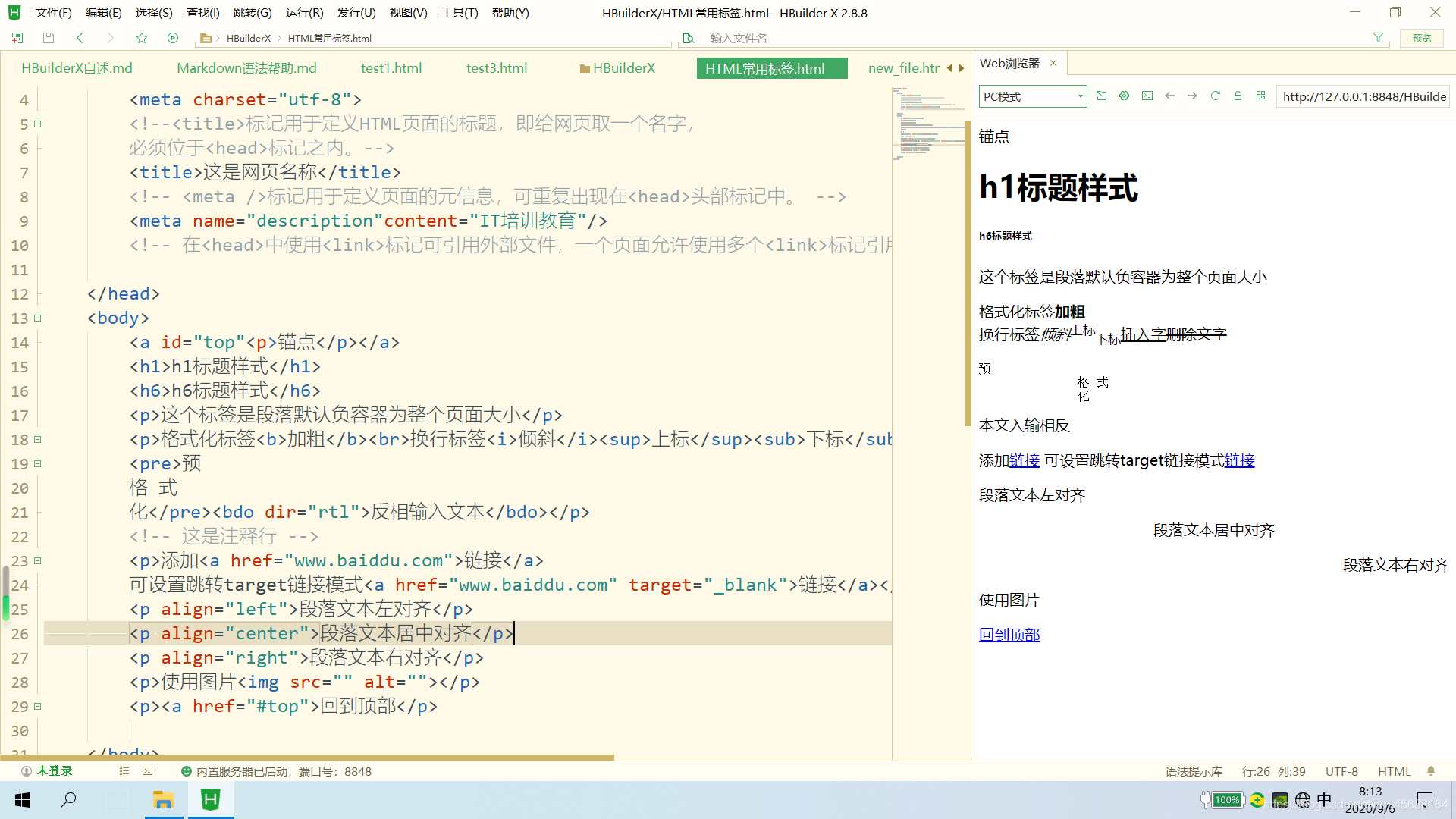Open the 文件(F) menu
The width and height of the screenshot is (1456, 819).
[53, 13]
